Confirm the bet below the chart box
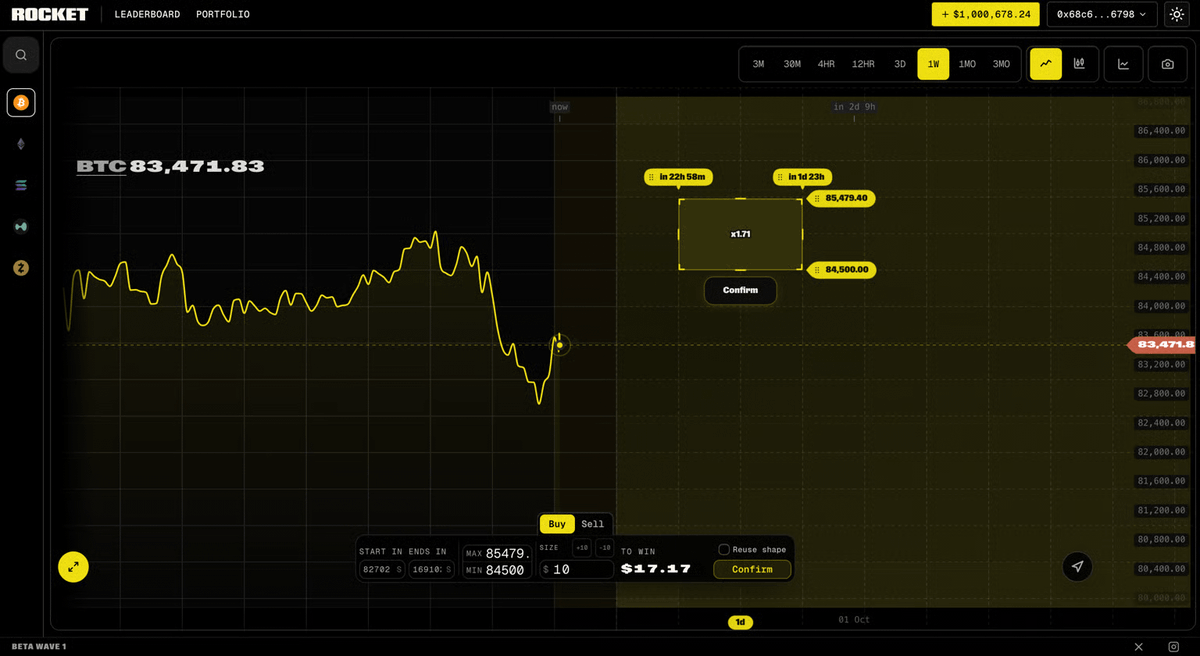 point(740,290)
